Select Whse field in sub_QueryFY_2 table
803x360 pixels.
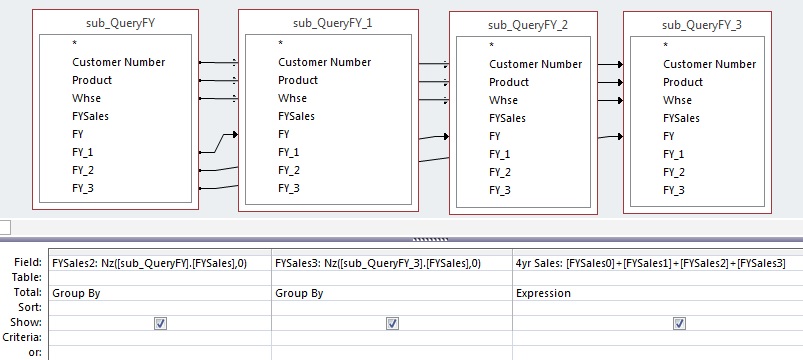click(503, 100)
